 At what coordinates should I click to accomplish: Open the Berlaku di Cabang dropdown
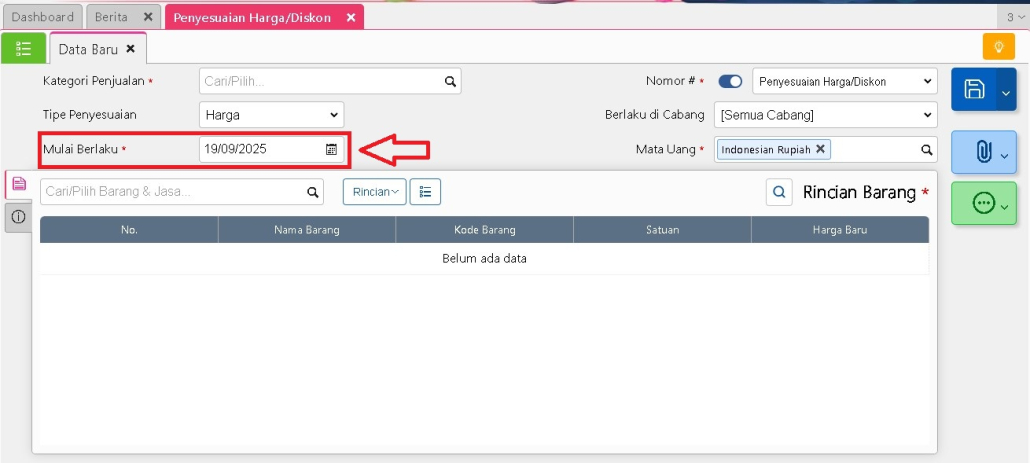(x=825, y=115)
